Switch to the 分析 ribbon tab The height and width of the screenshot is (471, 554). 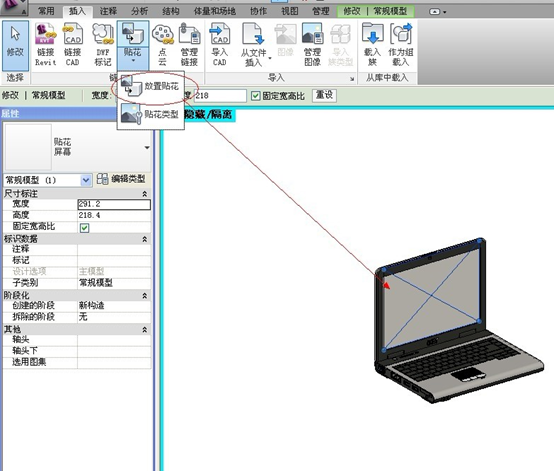pos(139,11)
